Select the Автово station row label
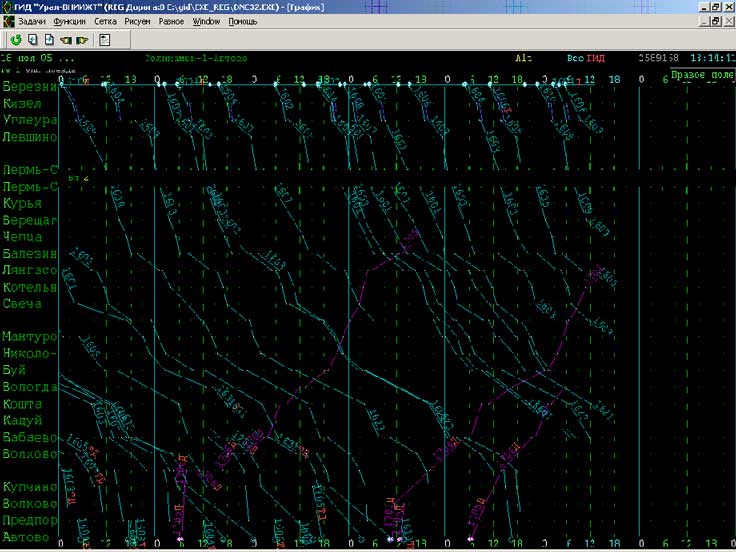The image size is (736, 552). tap(26, 537)
